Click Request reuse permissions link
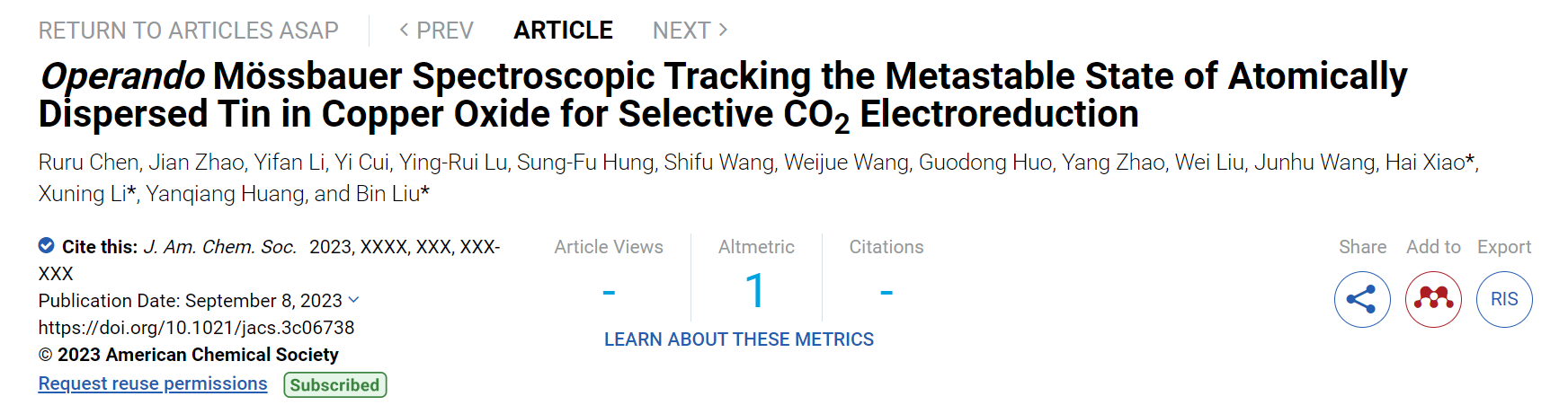 coord(153,383)
